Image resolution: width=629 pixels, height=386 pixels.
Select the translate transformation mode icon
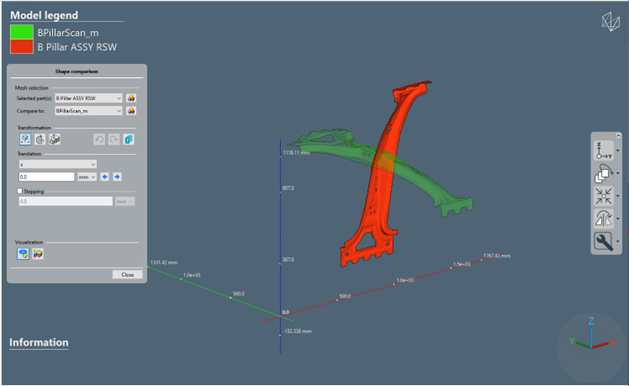tap(25, 139)
